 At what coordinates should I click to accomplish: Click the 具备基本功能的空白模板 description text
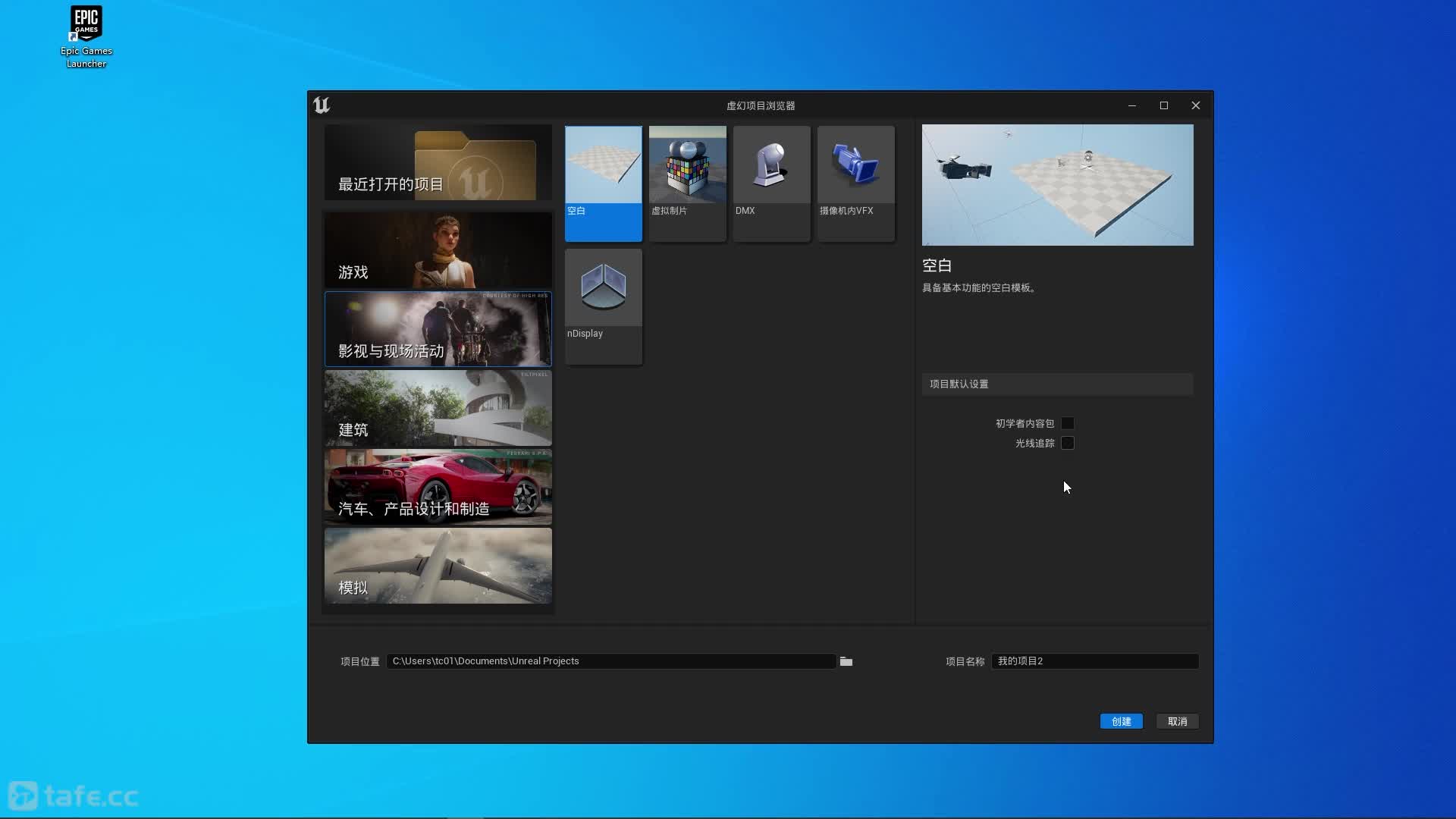(979, 288)
